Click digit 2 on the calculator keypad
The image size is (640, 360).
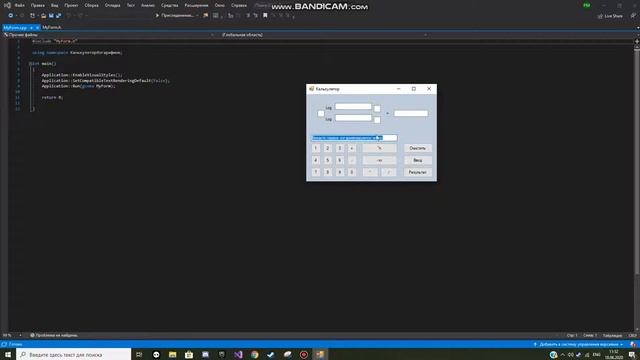(x=327, y=148)
